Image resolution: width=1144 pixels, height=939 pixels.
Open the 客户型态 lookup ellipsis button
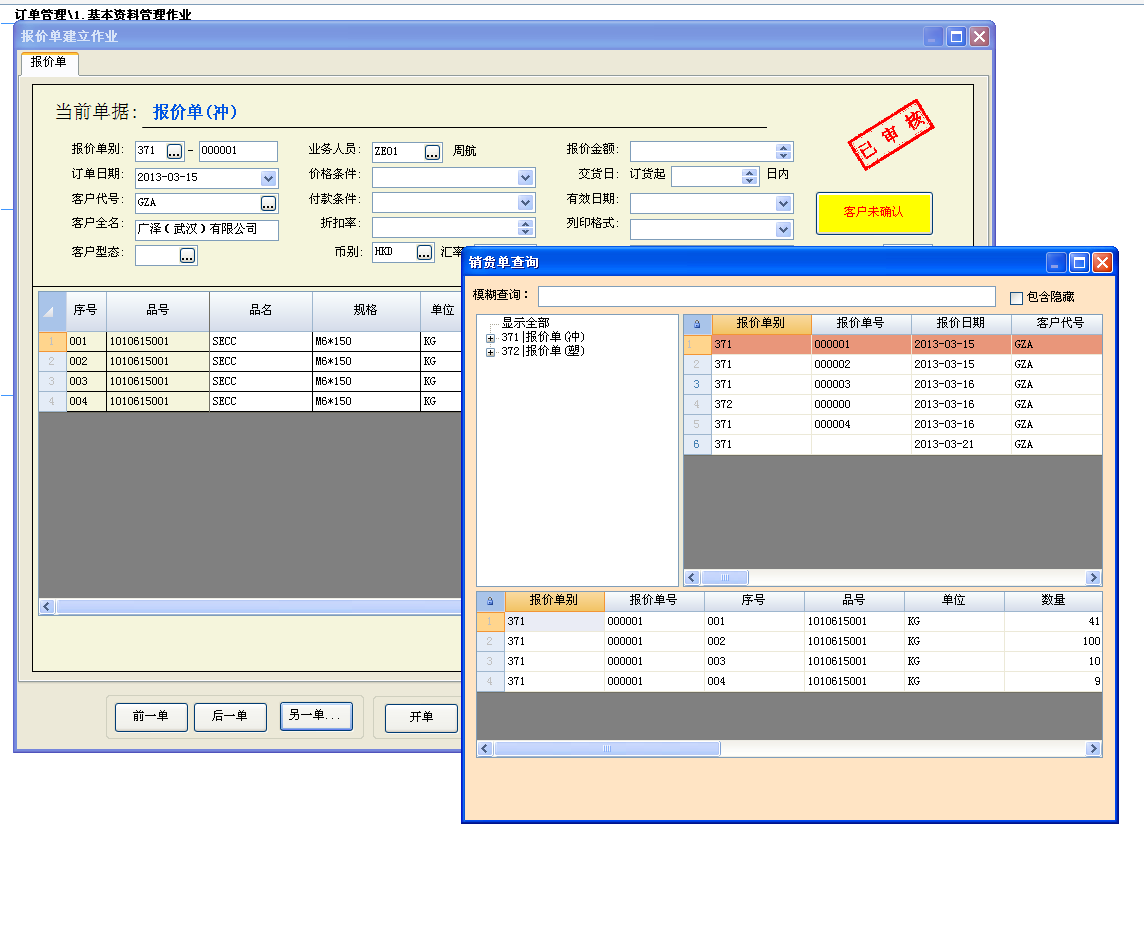point(187,255)
